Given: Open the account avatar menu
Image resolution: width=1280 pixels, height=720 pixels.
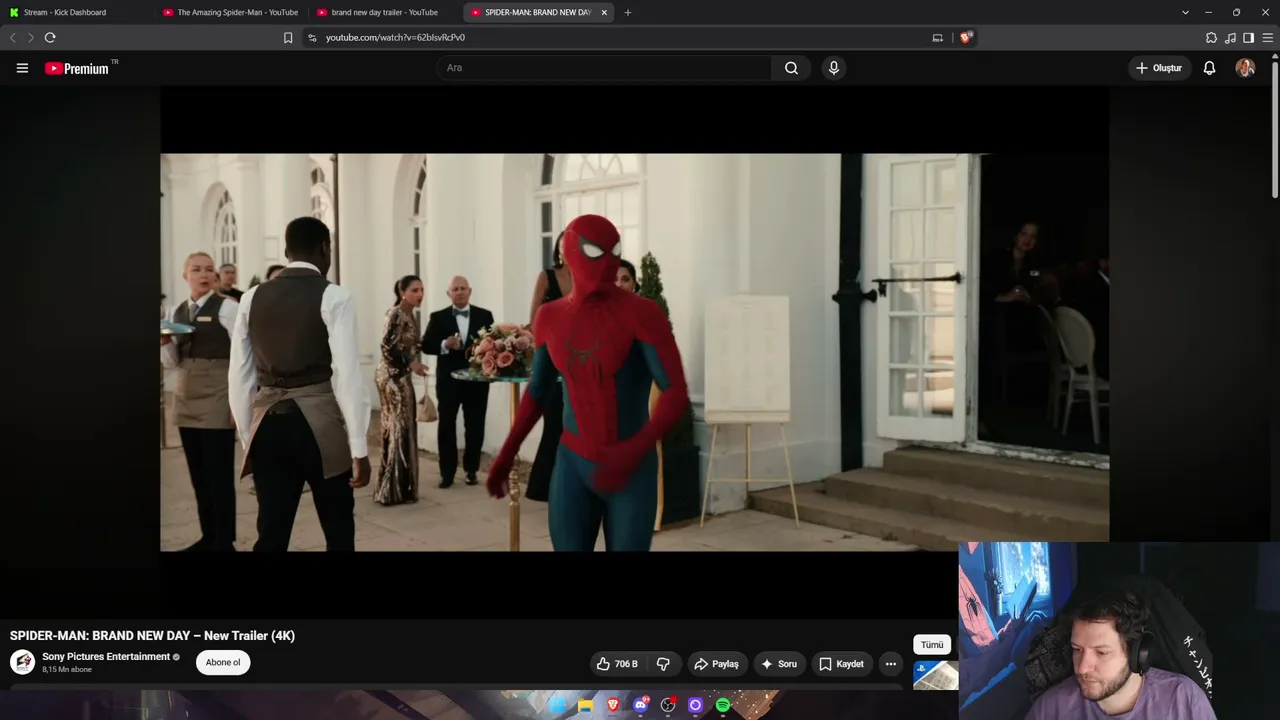Looking at the screenshot, I should pos(1245,68).
